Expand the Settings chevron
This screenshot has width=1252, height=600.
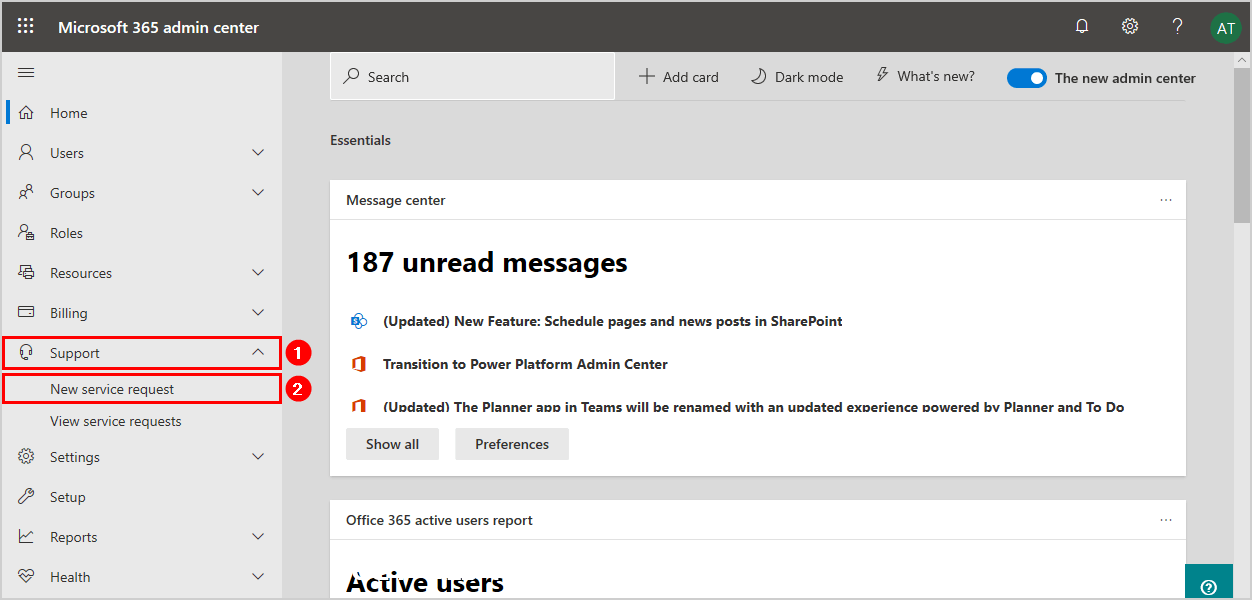point(258,457)
